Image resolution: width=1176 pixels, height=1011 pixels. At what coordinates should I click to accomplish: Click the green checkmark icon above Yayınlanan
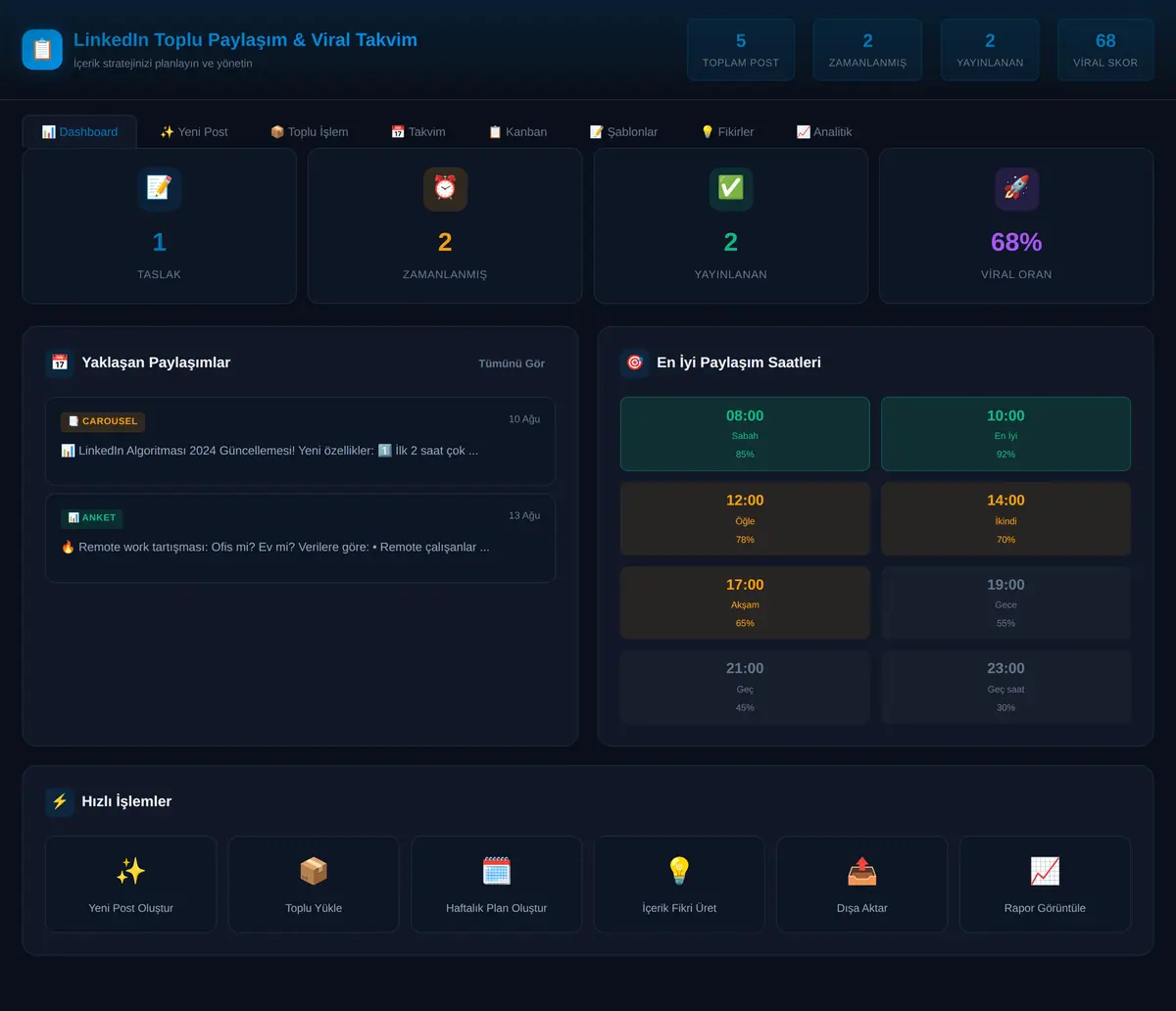point(731,188)
